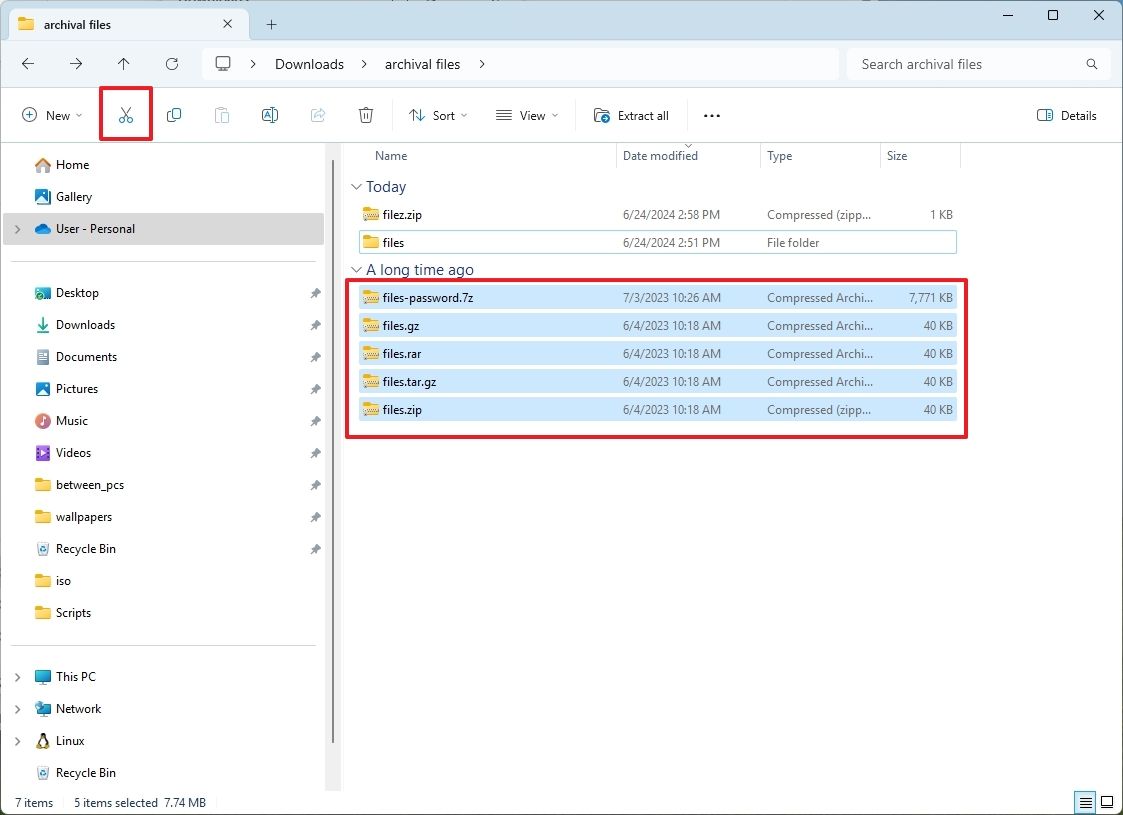The image size is (1123, 815).
Task: Click the Paste icon
Action: click(x=221, y=114)
